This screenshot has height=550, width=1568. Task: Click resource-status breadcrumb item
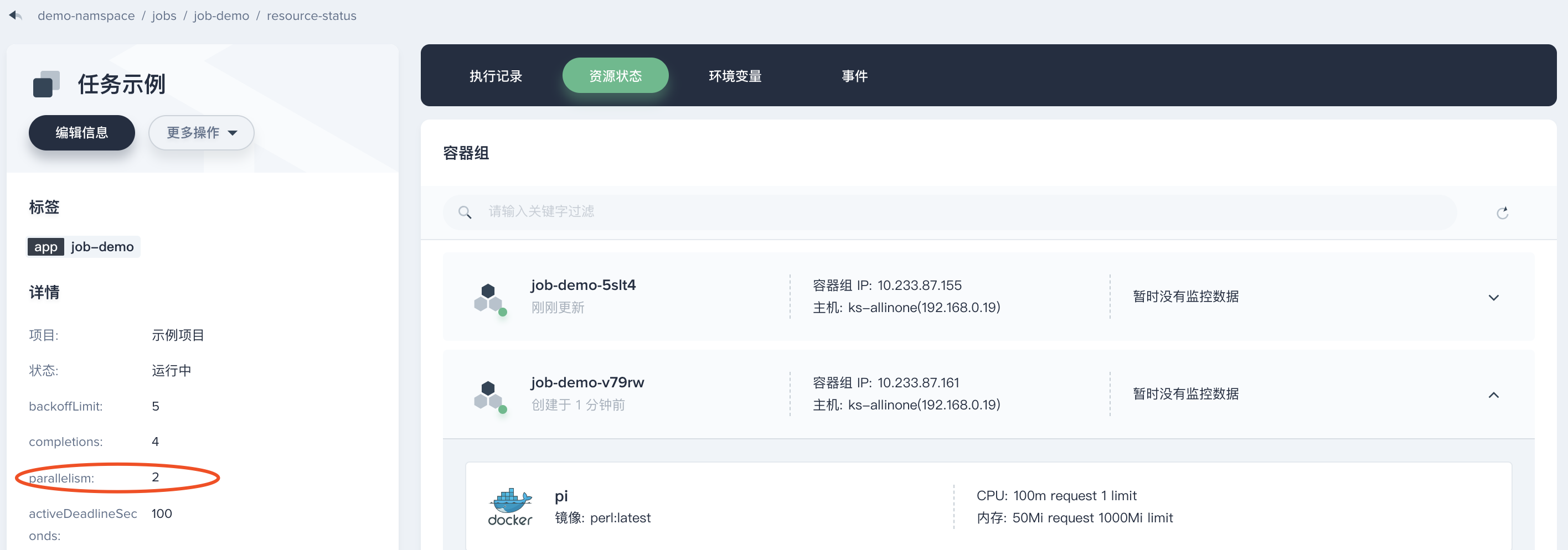click(311, 16)
